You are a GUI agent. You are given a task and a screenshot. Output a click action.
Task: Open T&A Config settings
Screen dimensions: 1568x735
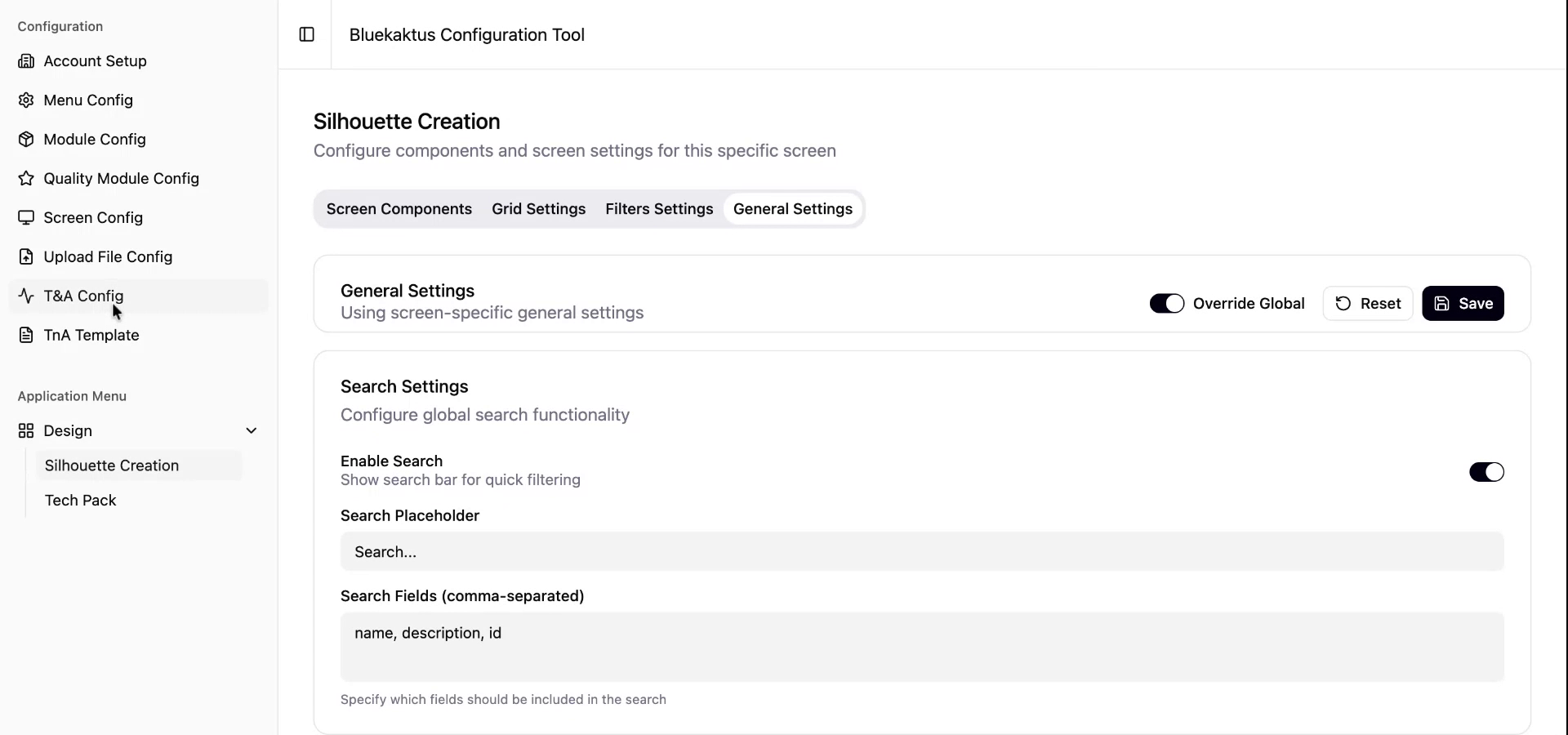(83, 296)
